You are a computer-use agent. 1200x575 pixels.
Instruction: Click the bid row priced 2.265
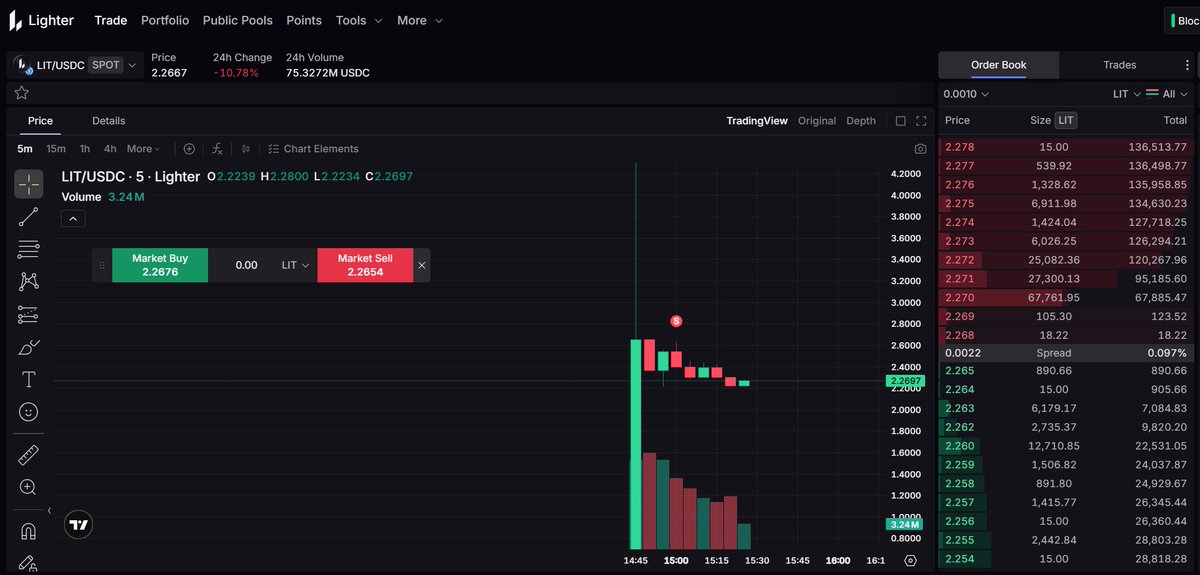point(1065,371)
